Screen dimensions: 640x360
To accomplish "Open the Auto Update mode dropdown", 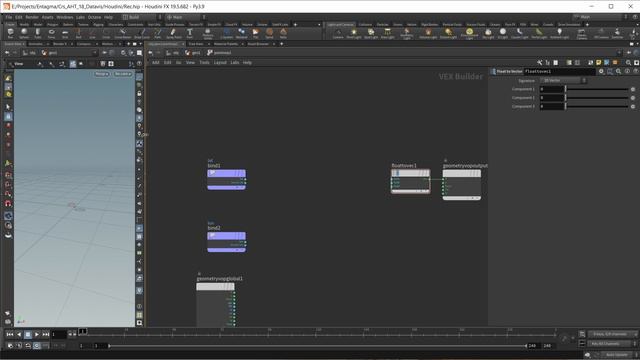I will pyautogui.click(x=619, y=355).
